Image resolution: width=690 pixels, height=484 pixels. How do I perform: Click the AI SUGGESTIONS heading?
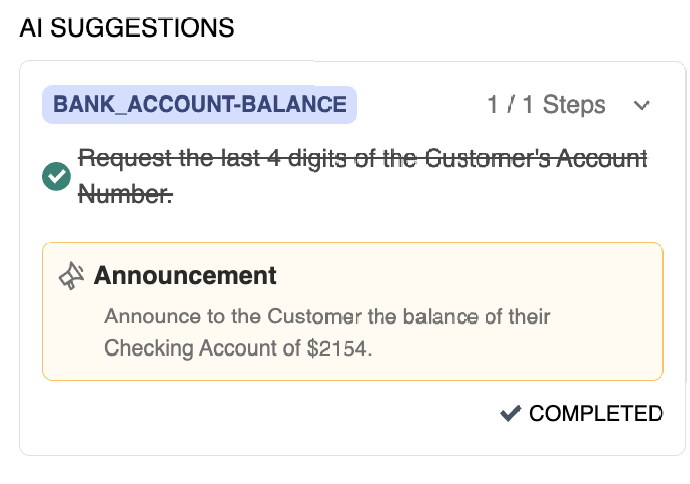point(127,28)
